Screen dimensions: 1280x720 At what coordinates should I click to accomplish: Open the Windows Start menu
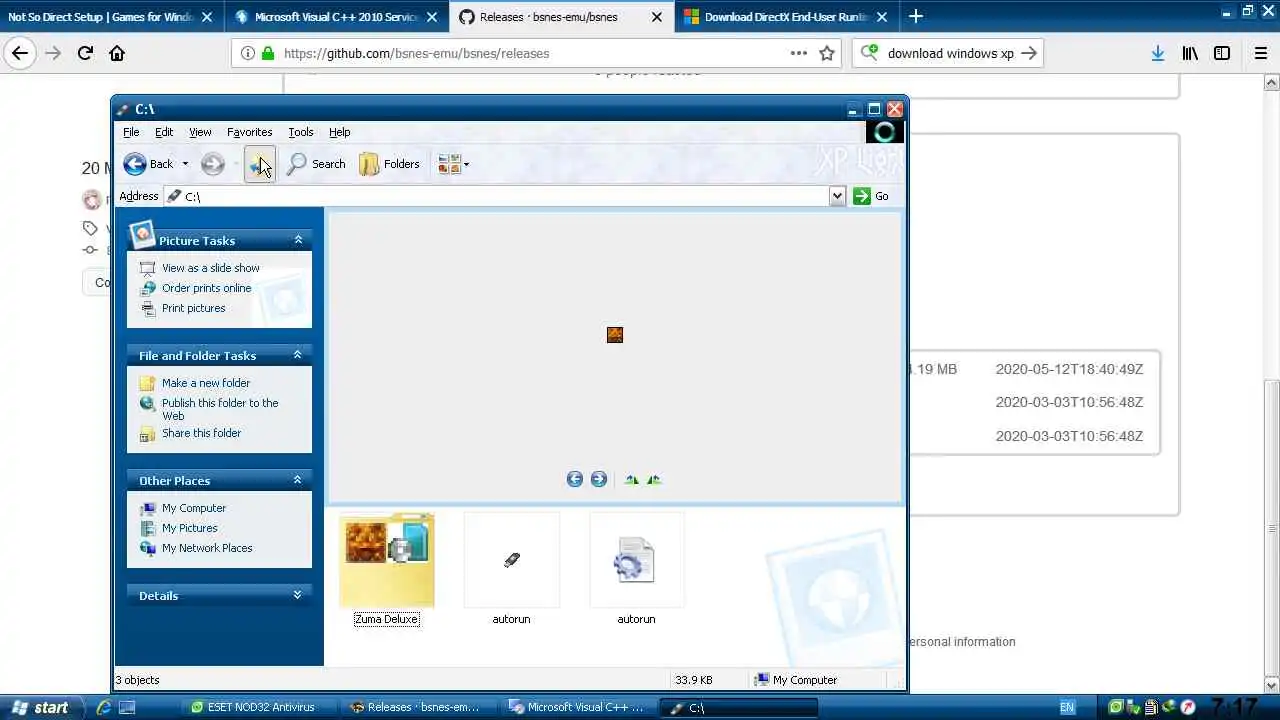[x=40, y=707]
